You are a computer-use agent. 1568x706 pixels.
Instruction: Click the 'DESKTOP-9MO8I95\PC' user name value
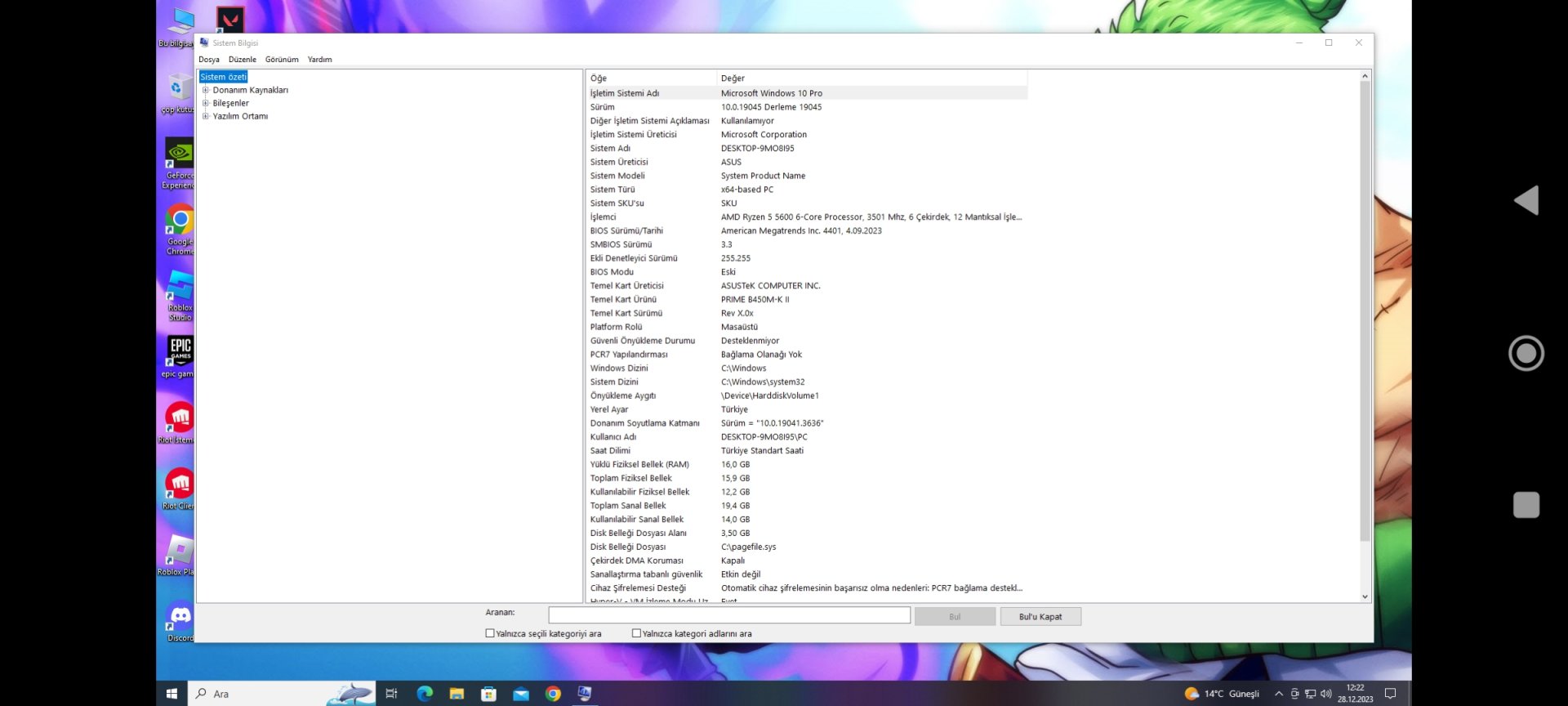point(764,436)
